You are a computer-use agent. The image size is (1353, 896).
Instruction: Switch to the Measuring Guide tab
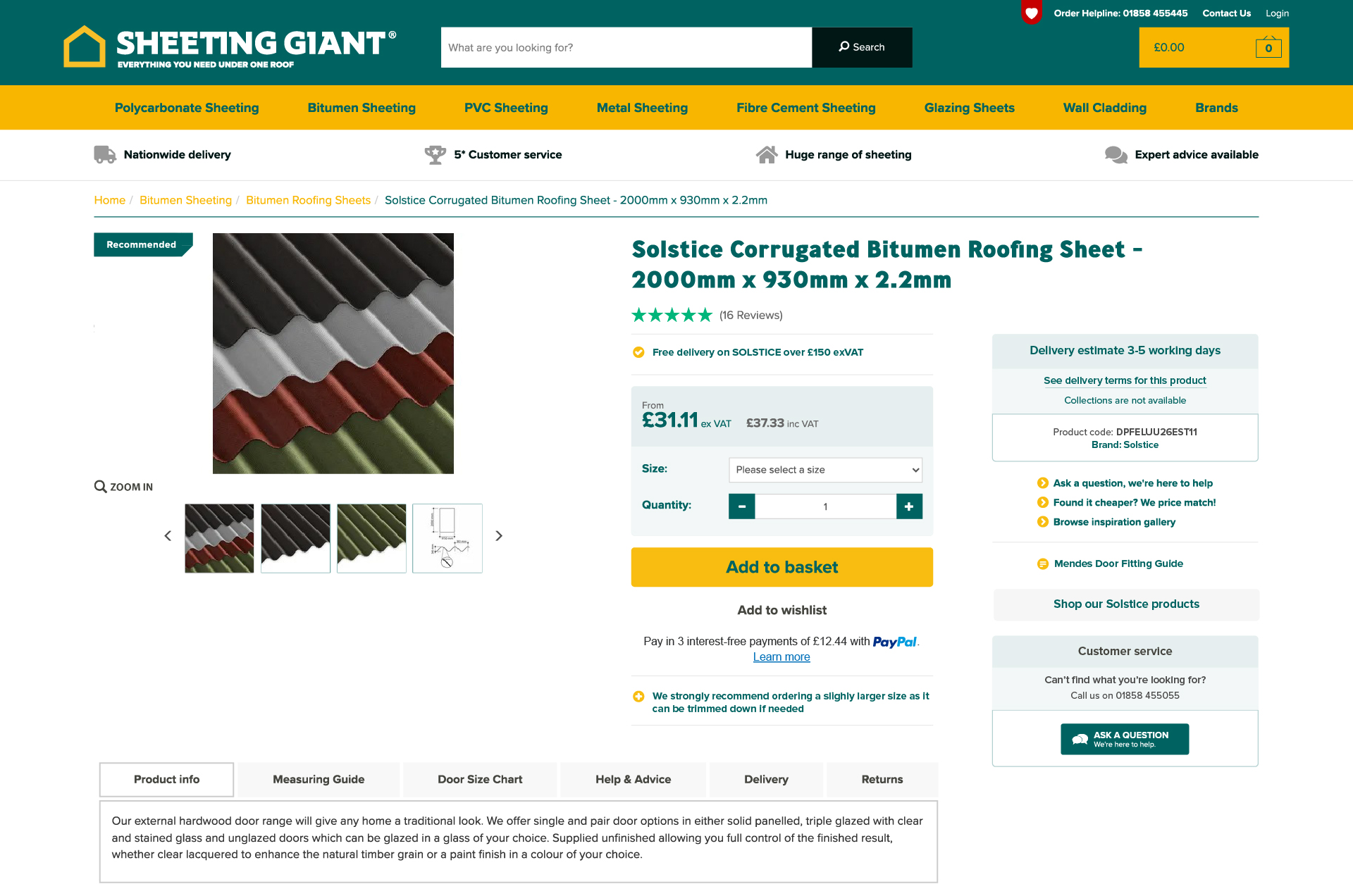click(319, 779)
